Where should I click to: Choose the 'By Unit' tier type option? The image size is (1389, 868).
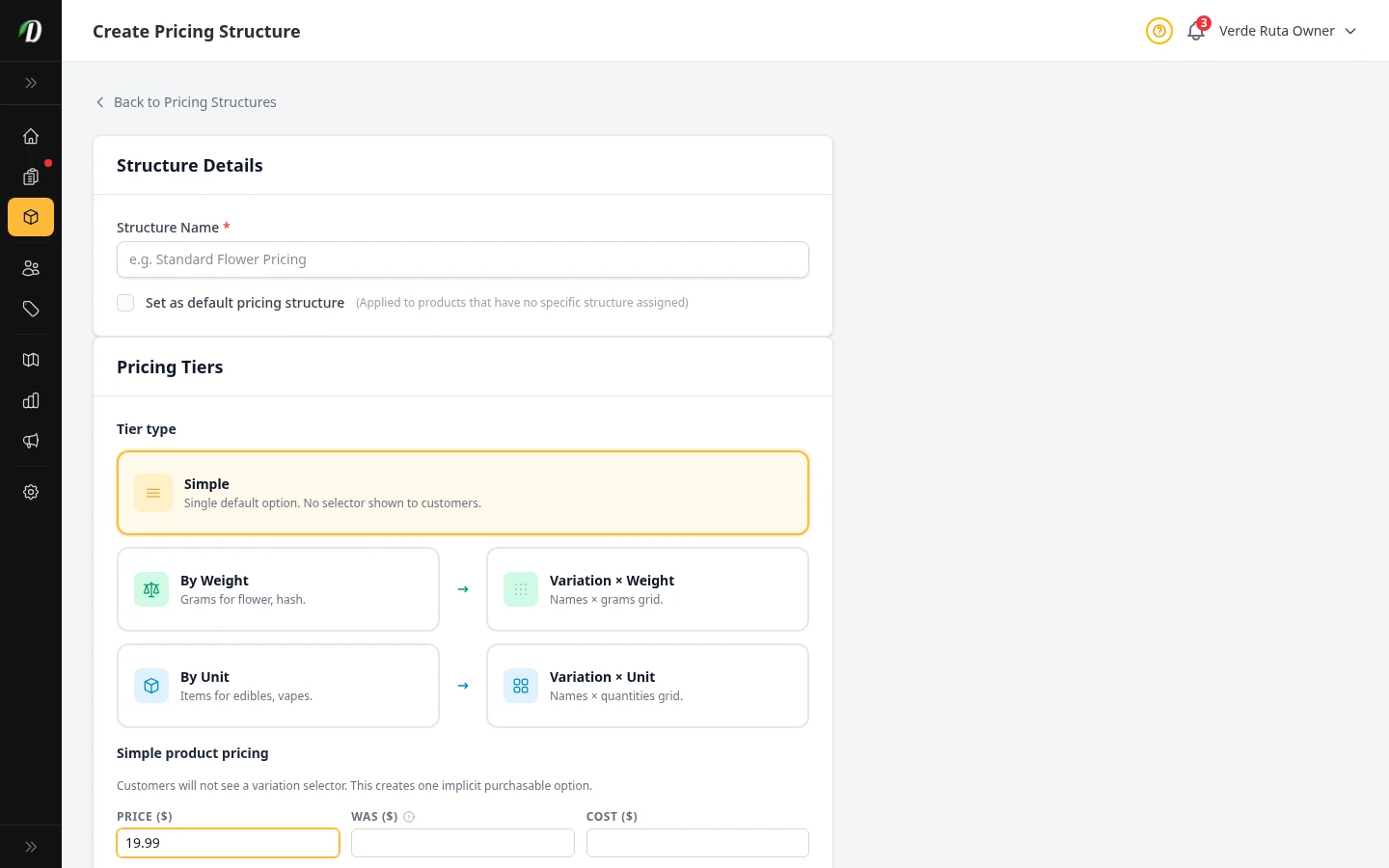point(278,685)
